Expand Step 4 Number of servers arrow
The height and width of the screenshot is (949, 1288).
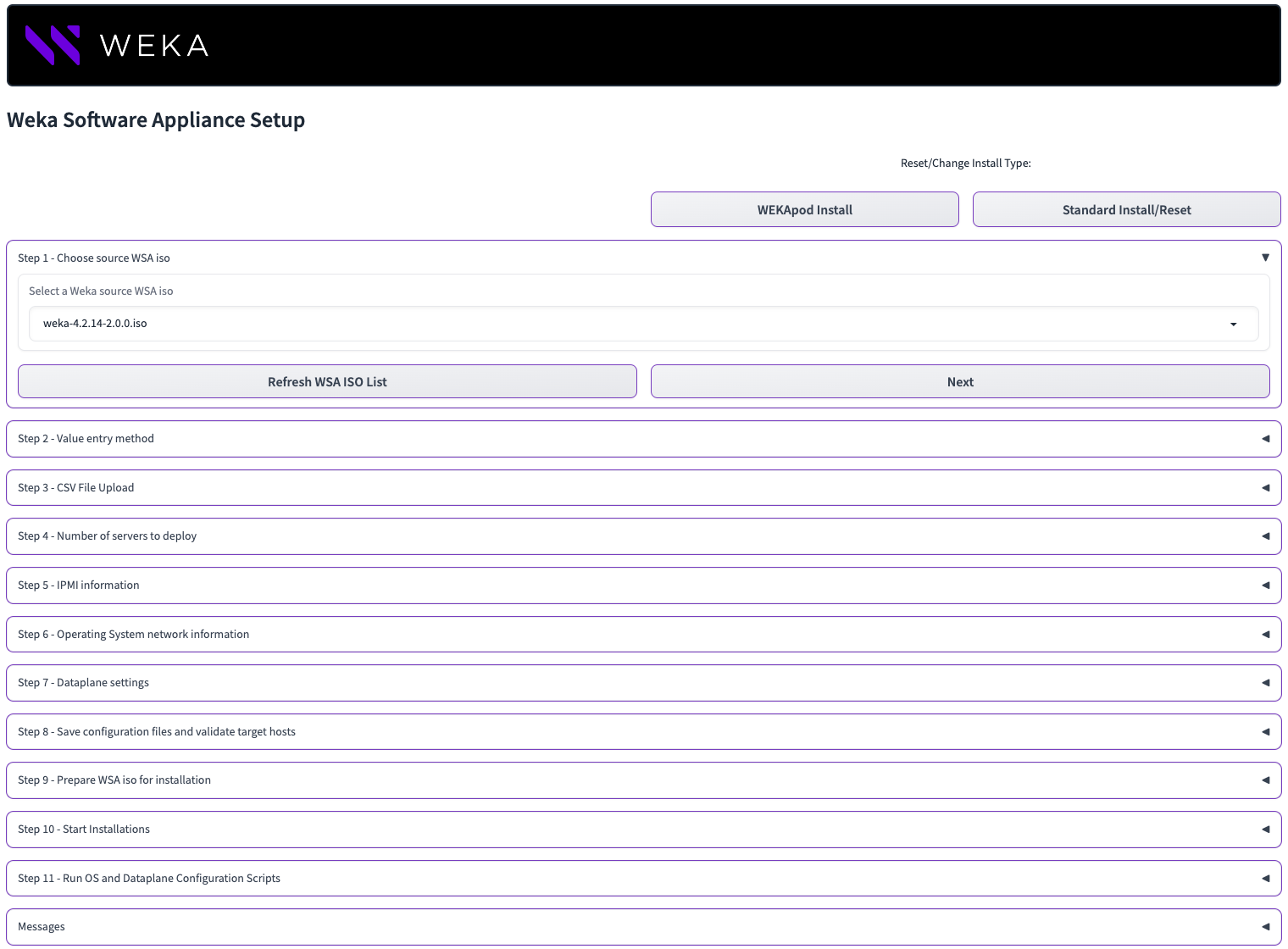tap(1265, 536)
